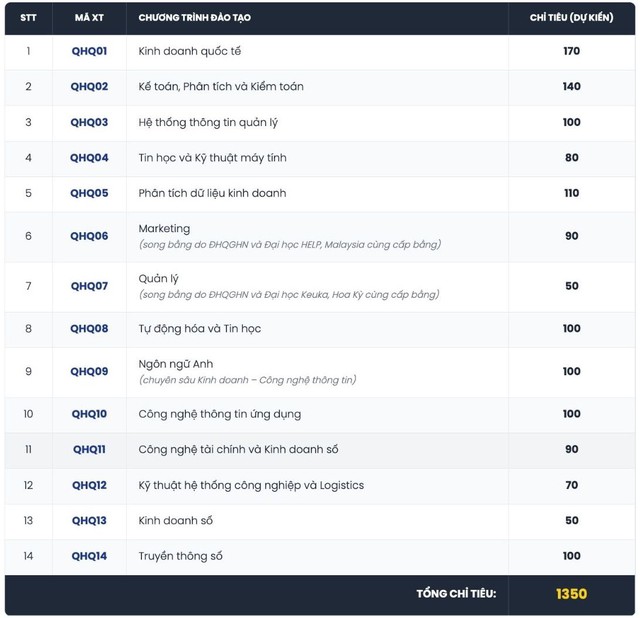Click the total quota value 1350
The height and width of the screenshot is (618, 640).
pyautogui.click(x=571, y=594)
